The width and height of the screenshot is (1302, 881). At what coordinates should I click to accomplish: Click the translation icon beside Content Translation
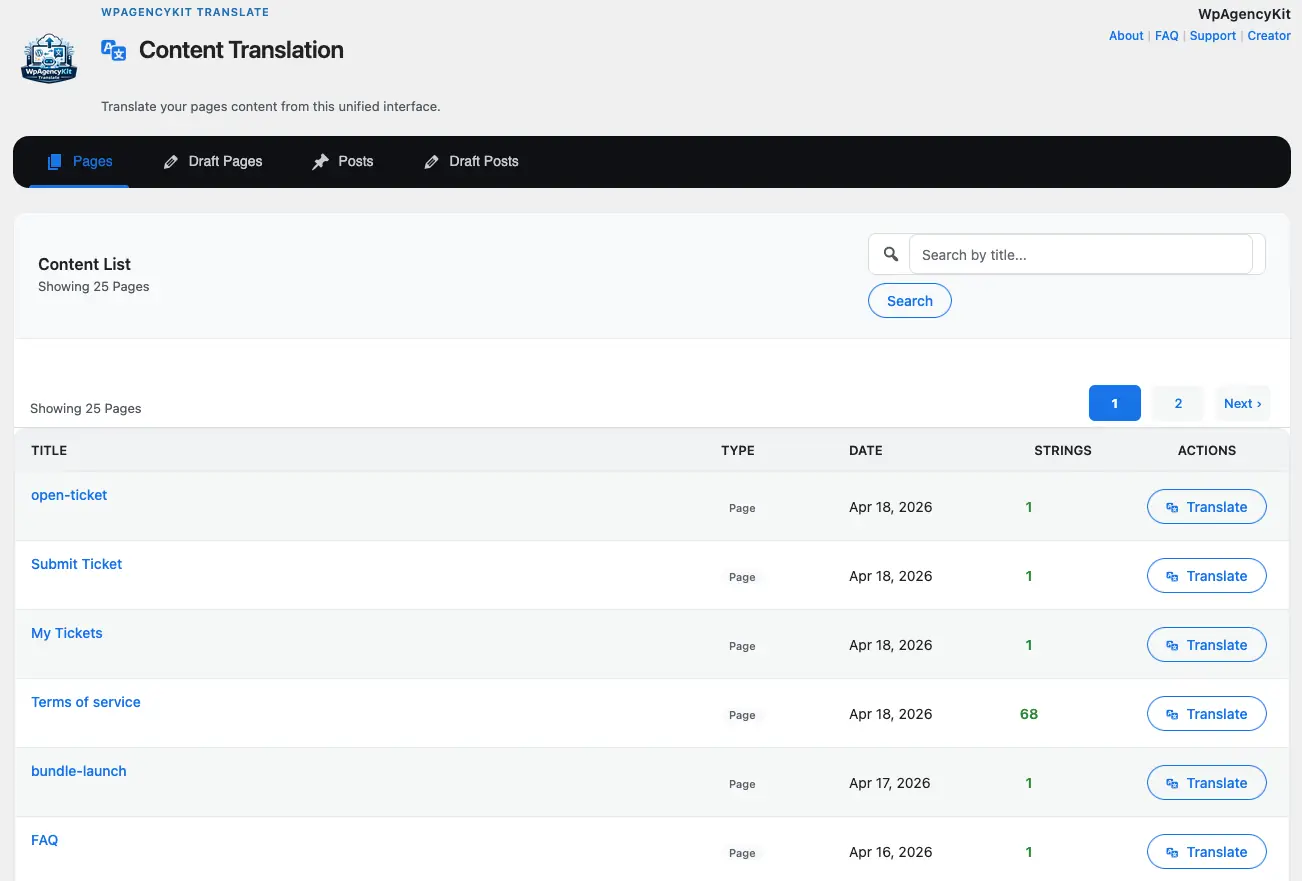(x=114, y=50)
